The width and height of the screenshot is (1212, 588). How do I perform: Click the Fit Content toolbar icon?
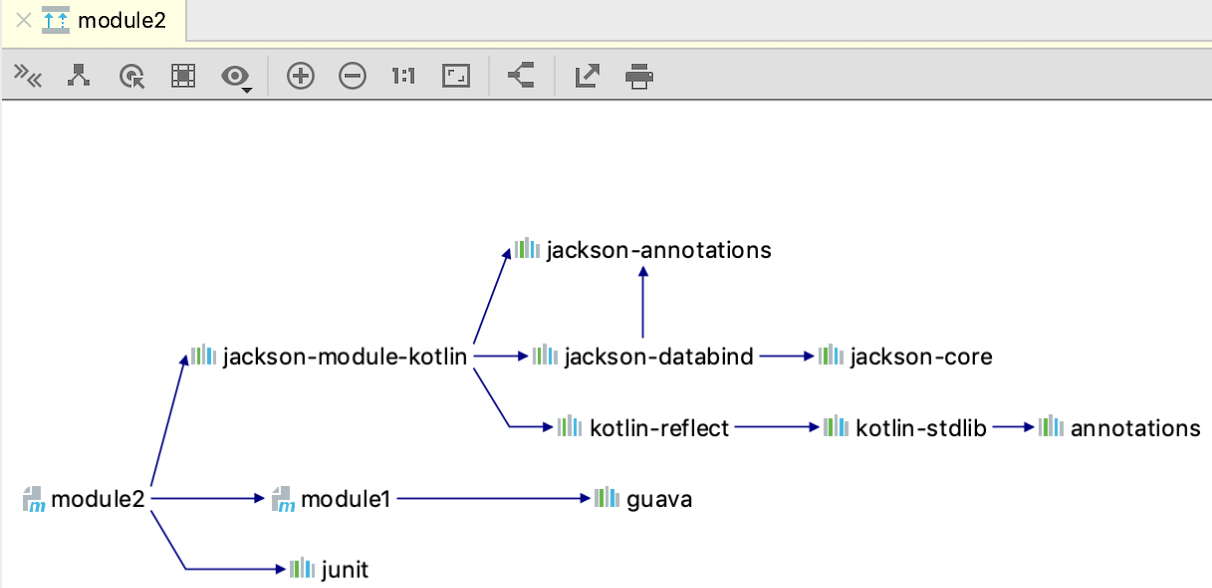click(456, 76)
